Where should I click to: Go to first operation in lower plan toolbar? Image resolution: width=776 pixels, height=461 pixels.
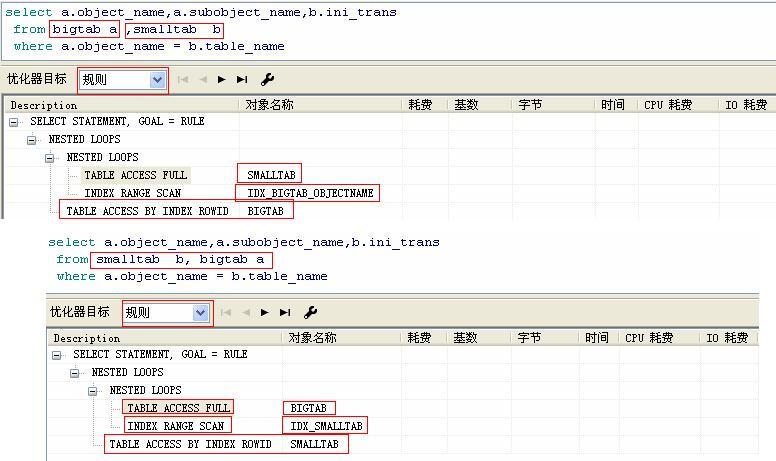226,313
